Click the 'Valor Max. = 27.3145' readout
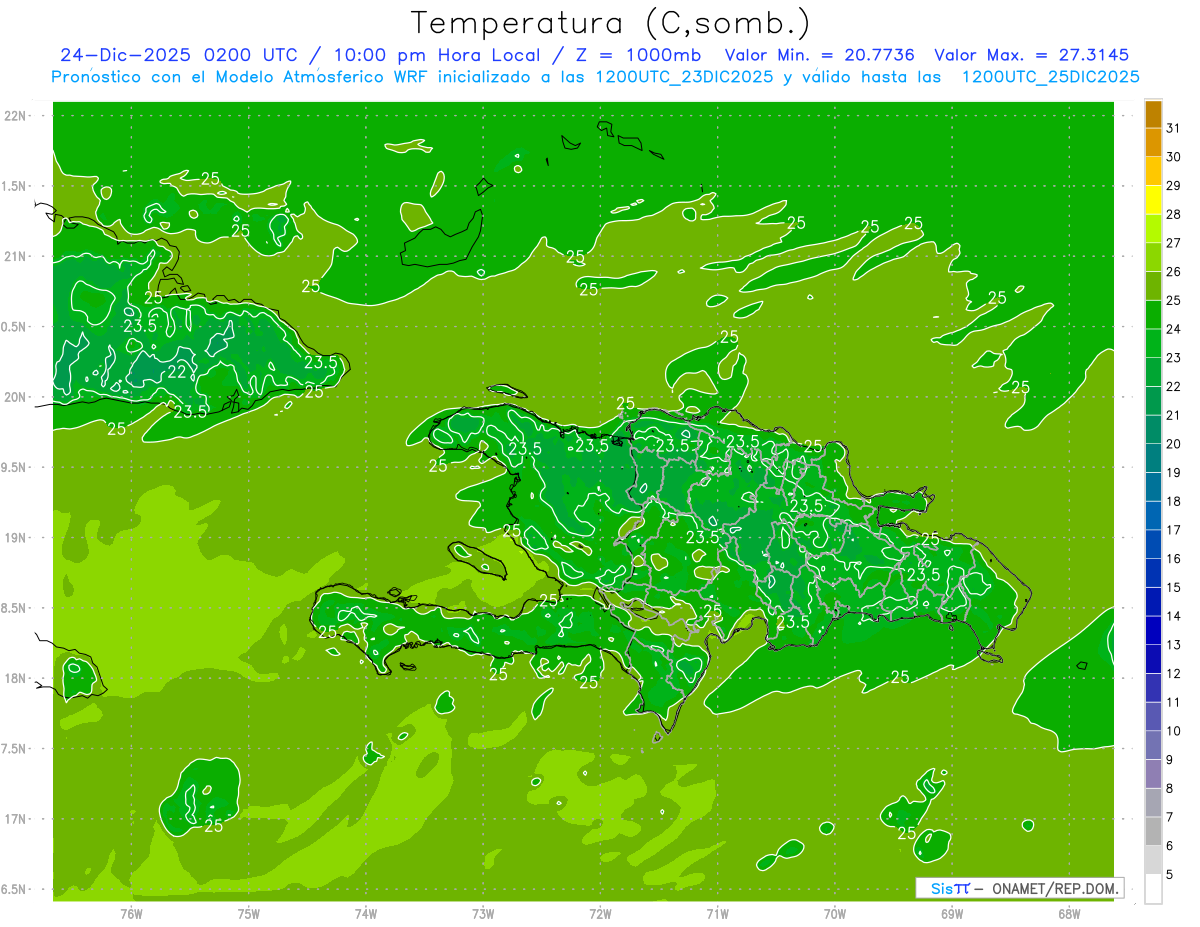Viewport: 1200px width, 927px height. pyautogui.click(x=1031, y=55)
